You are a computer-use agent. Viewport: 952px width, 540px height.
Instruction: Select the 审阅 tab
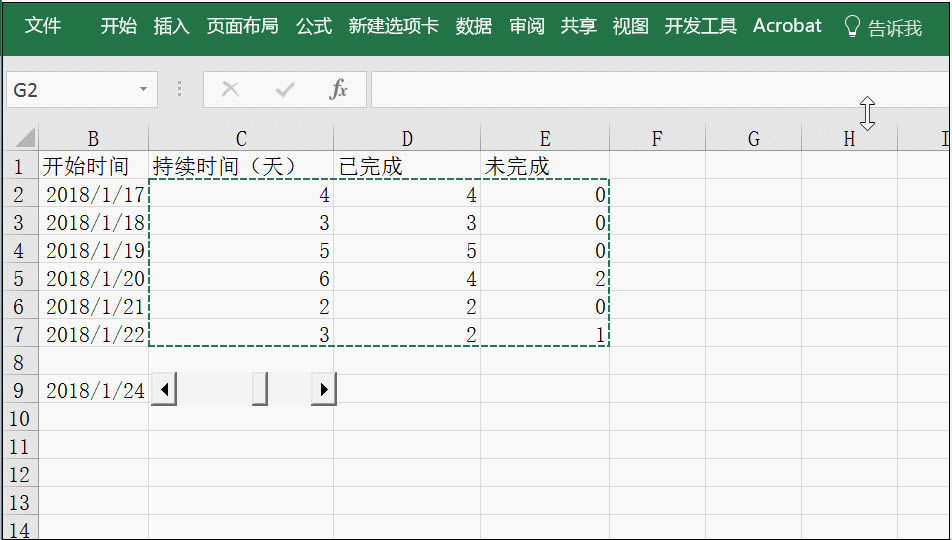[x=526, y=26]
